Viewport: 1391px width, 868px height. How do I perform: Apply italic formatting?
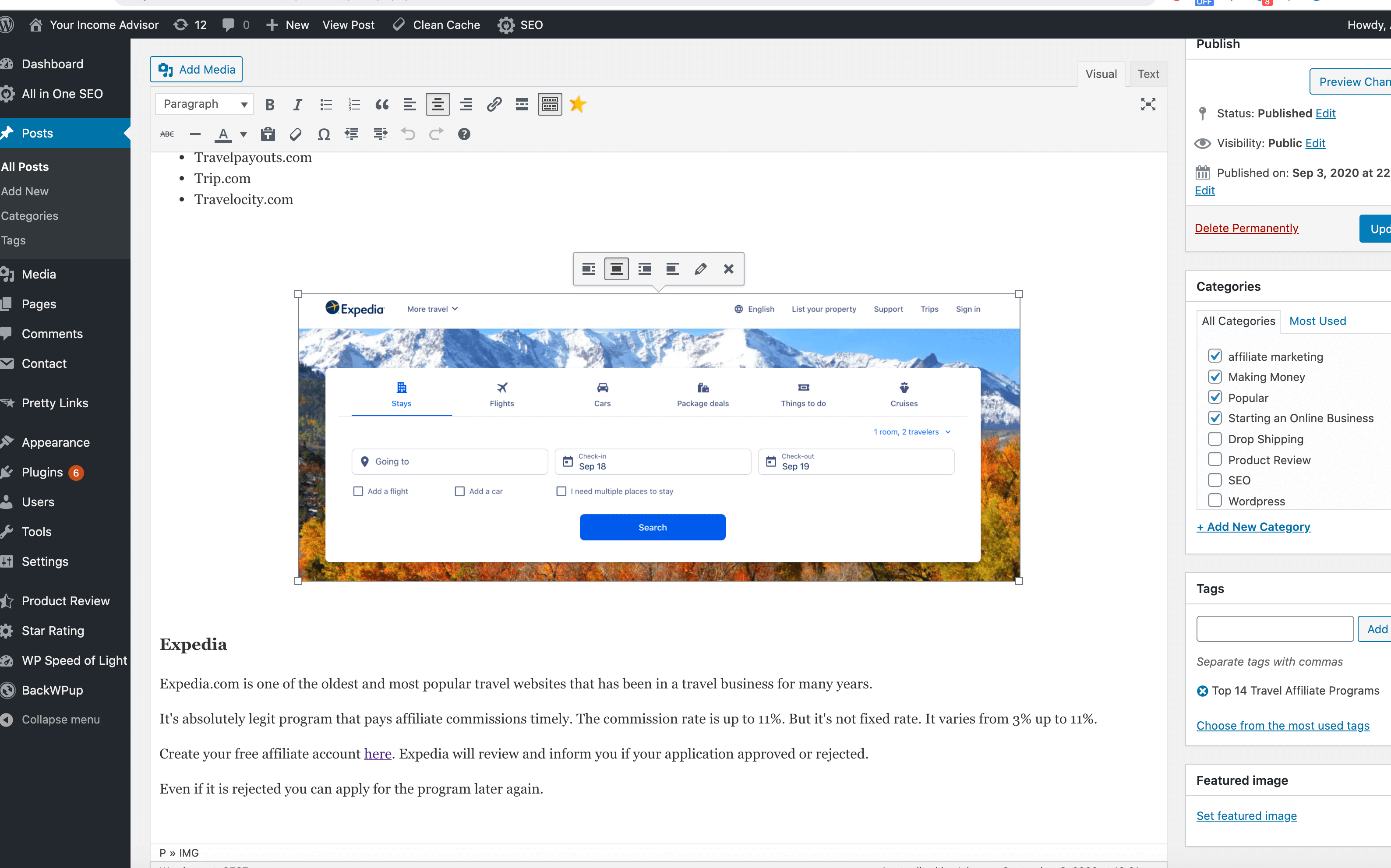click(297, 105)
